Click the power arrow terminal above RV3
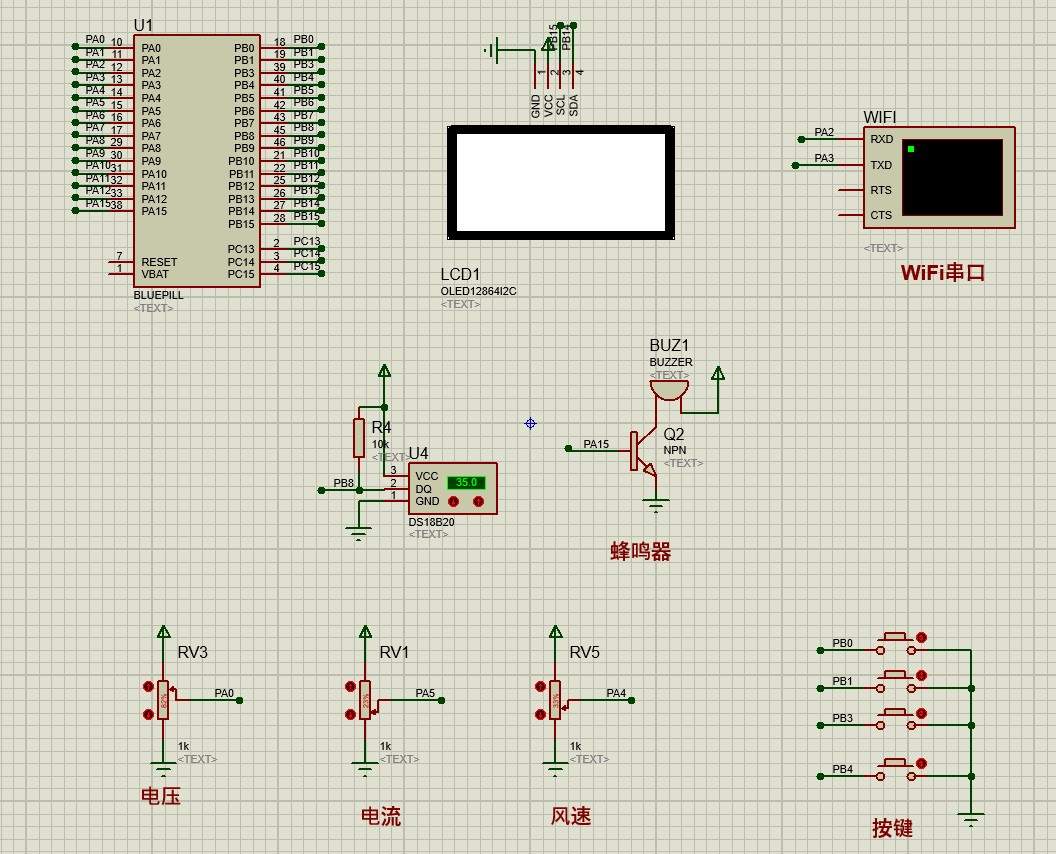The image size is (1056, 854). tap(163, 632)
